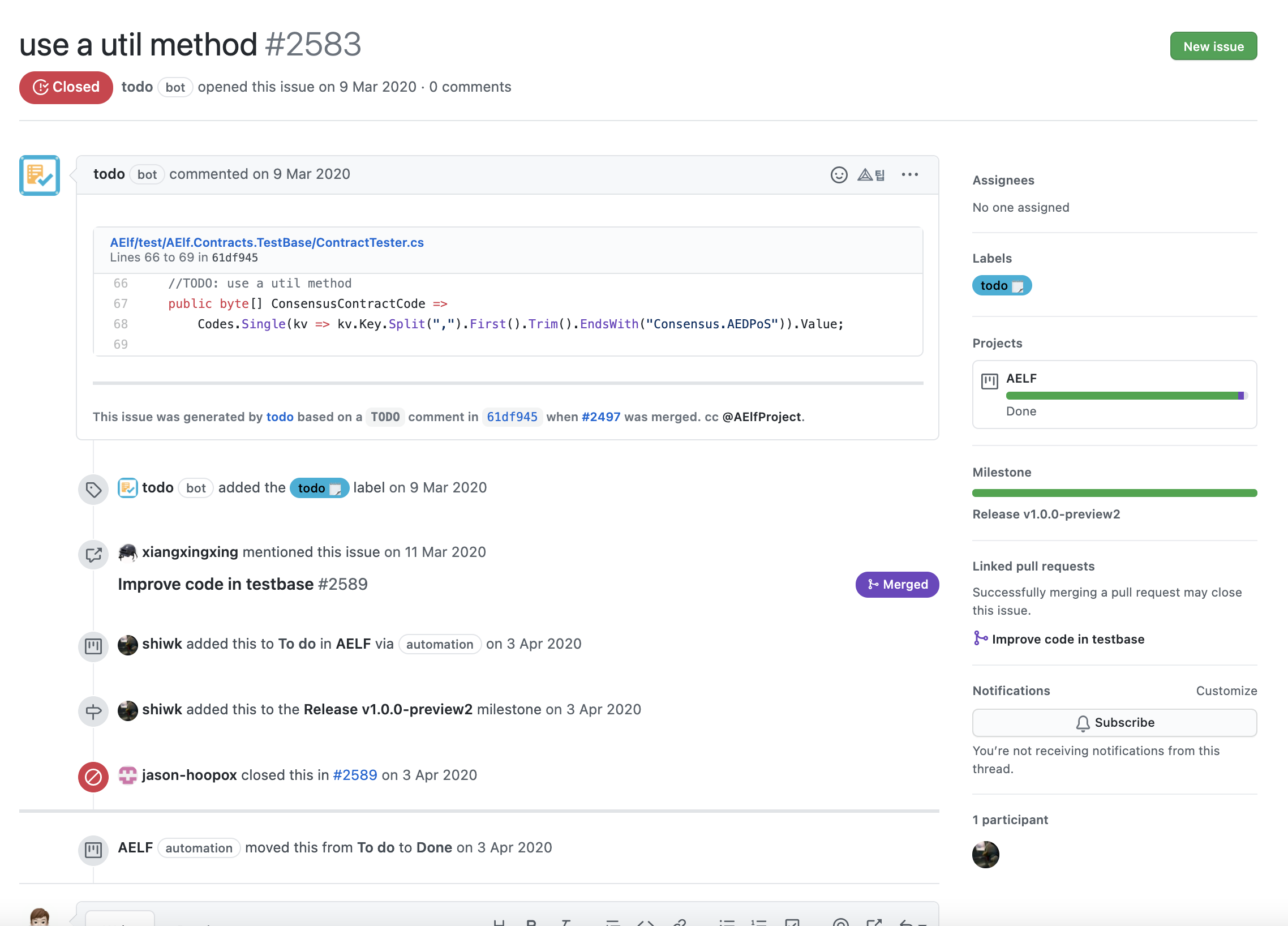Click 'on 3 Apr 2020' in closed event
The width and height of the screenshot is (1288, 926).
coord(429,775)
